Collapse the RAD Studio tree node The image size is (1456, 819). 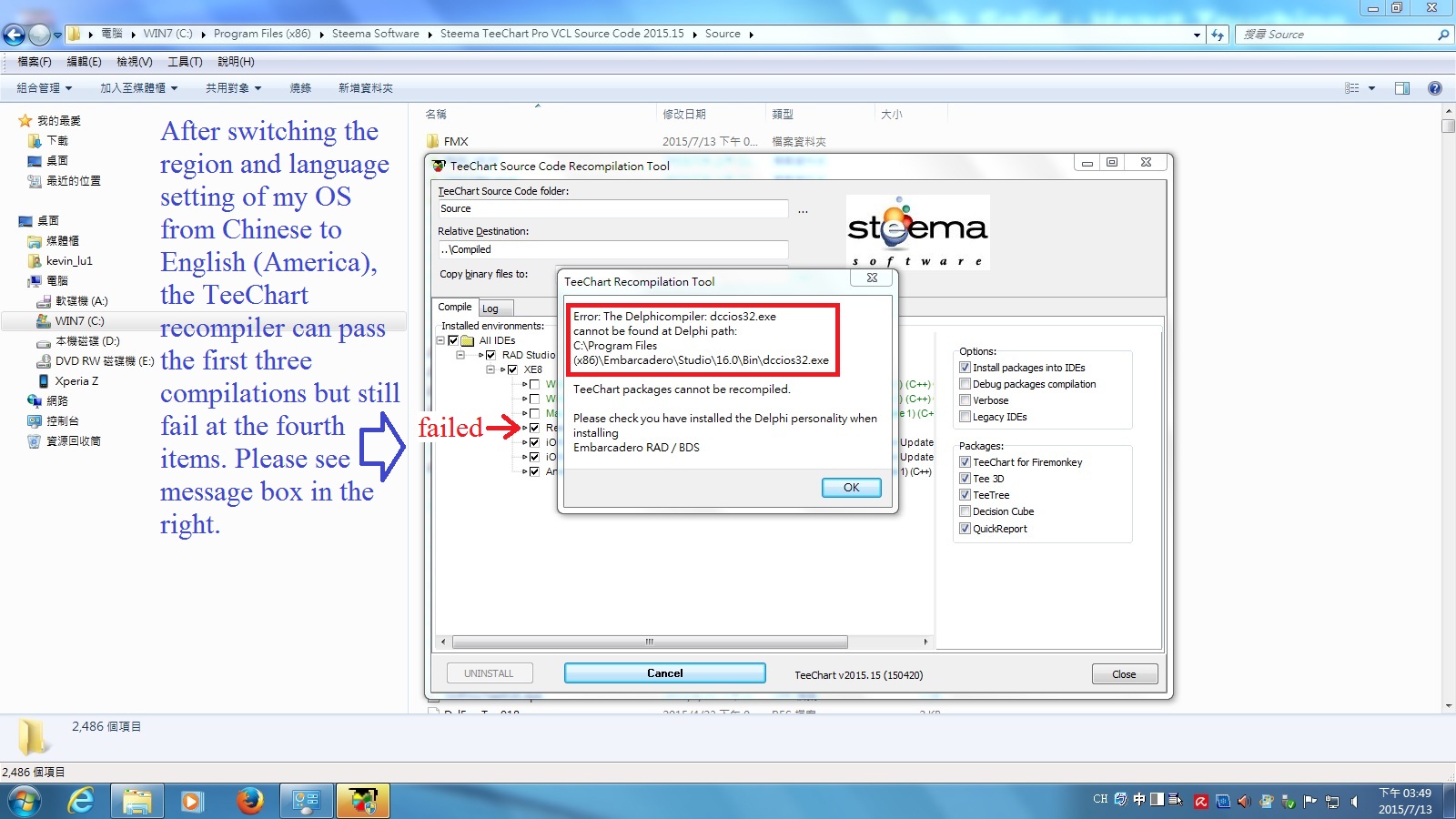point(460,355)
